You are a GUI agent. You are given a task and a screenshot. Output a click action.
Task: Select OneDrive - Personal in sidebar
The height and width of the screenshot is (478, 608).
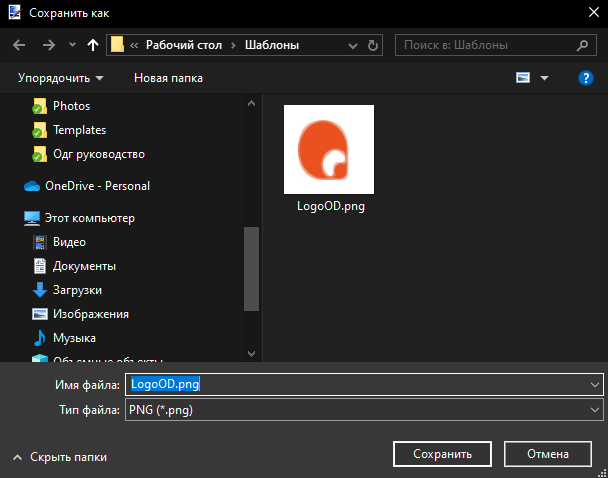tap(97, 186)
